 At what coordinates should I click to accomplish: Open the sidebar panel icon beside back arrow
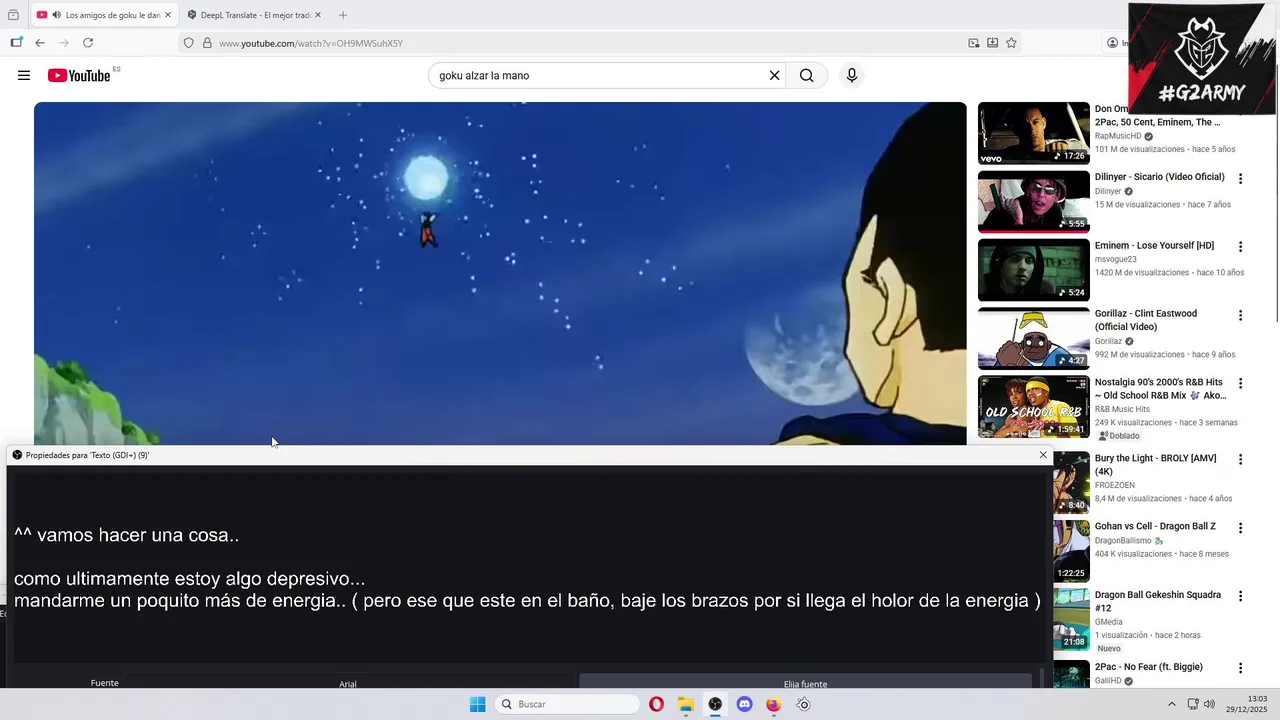[16, 43]
